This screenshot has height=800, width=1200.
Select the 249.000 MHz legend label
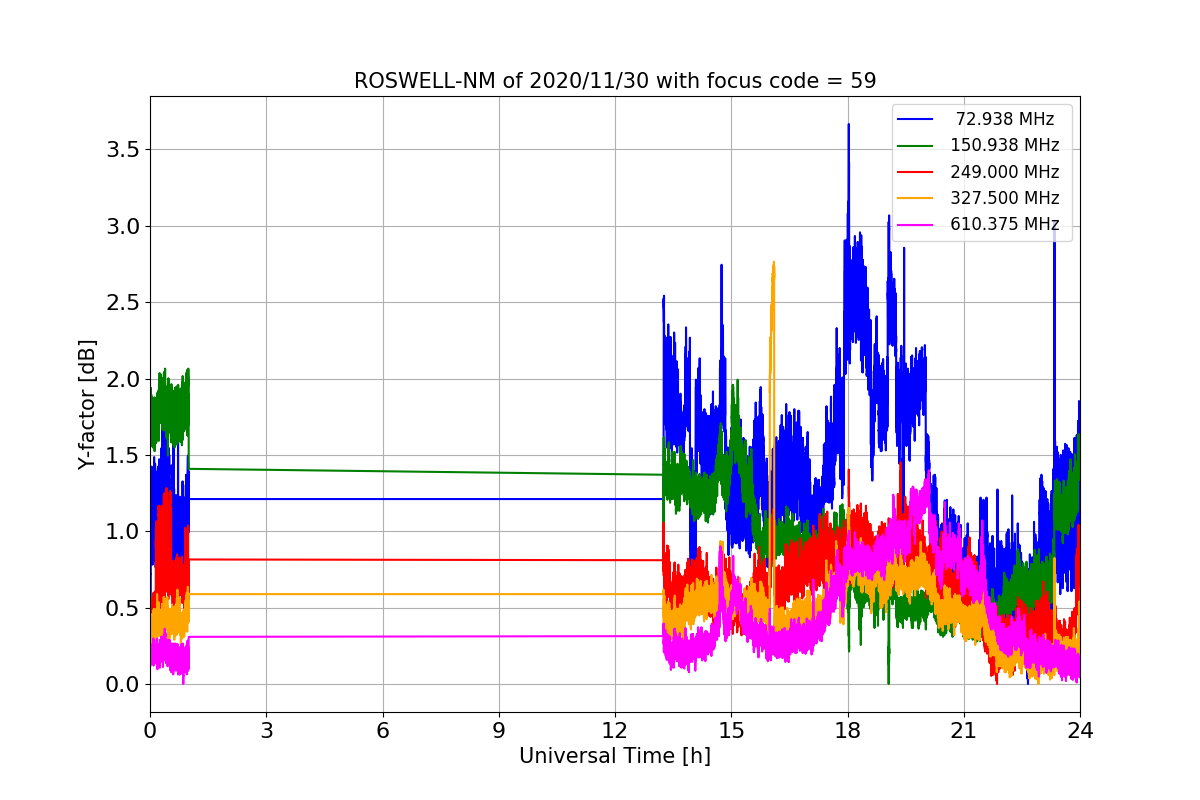[1005, 172]
